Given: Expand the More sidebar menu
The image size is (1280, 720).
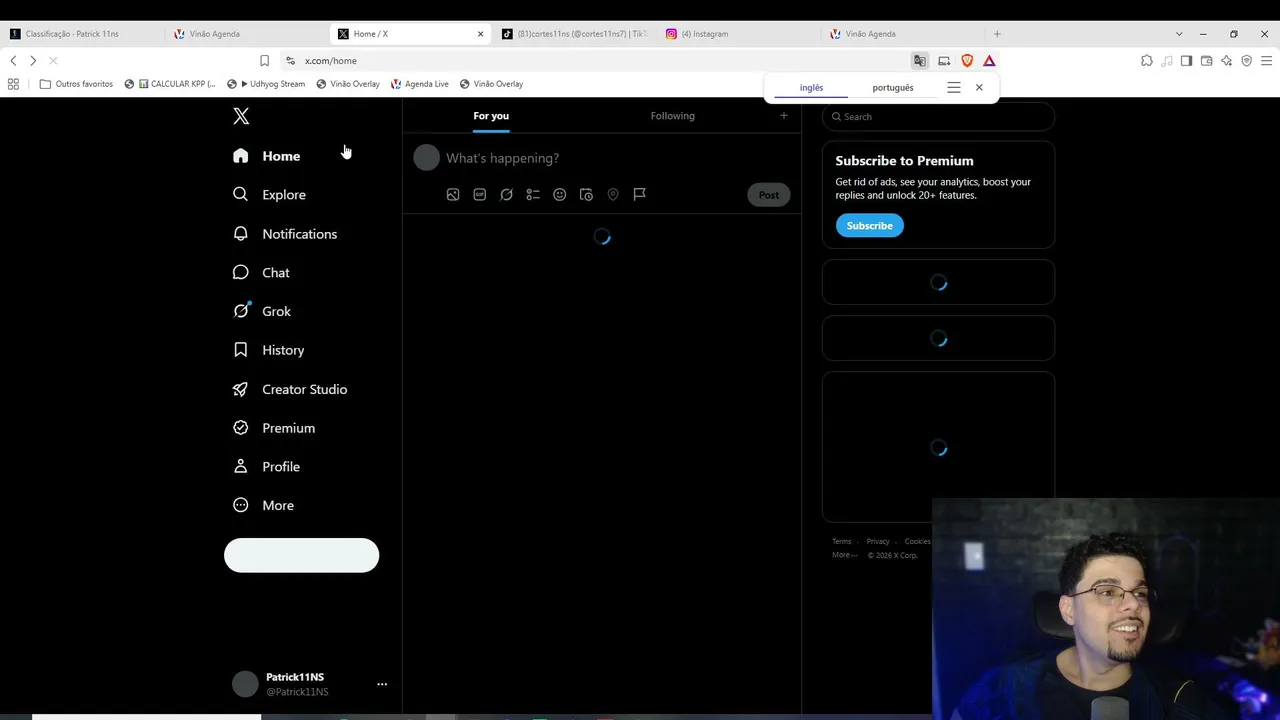Looking at the screenshot, I should 264,506.
